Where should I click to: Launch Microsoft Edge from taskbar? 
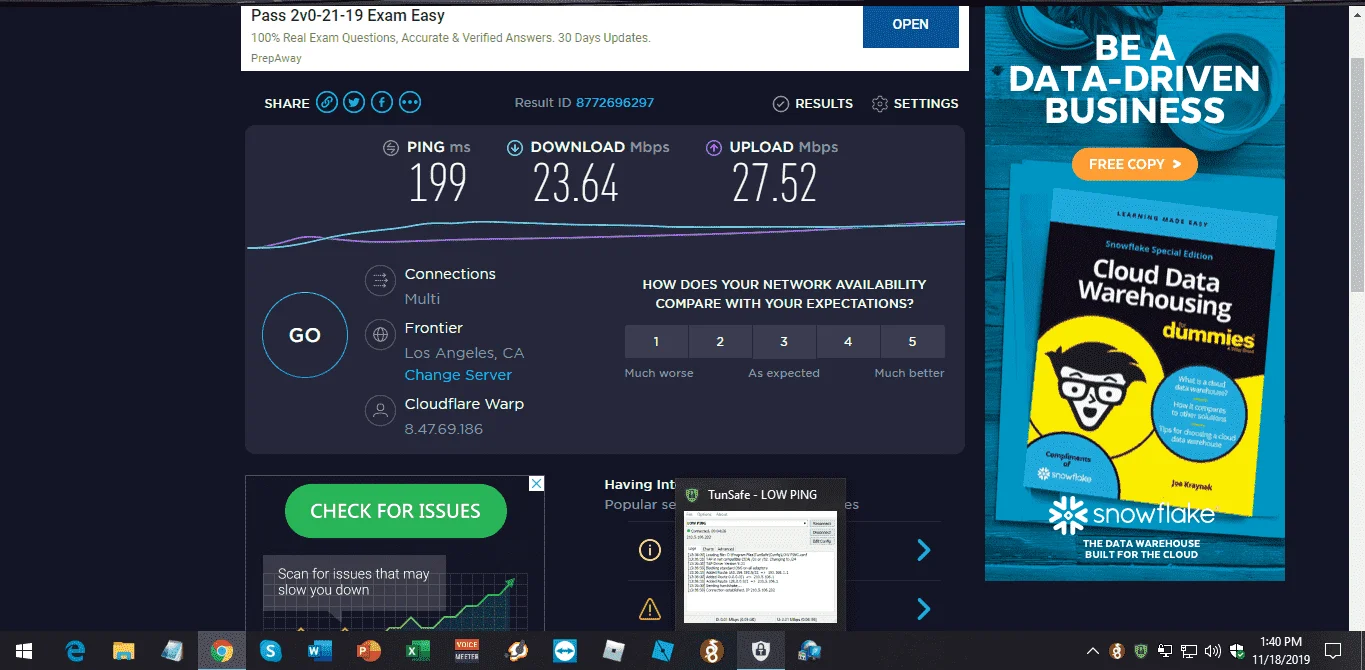75,651
